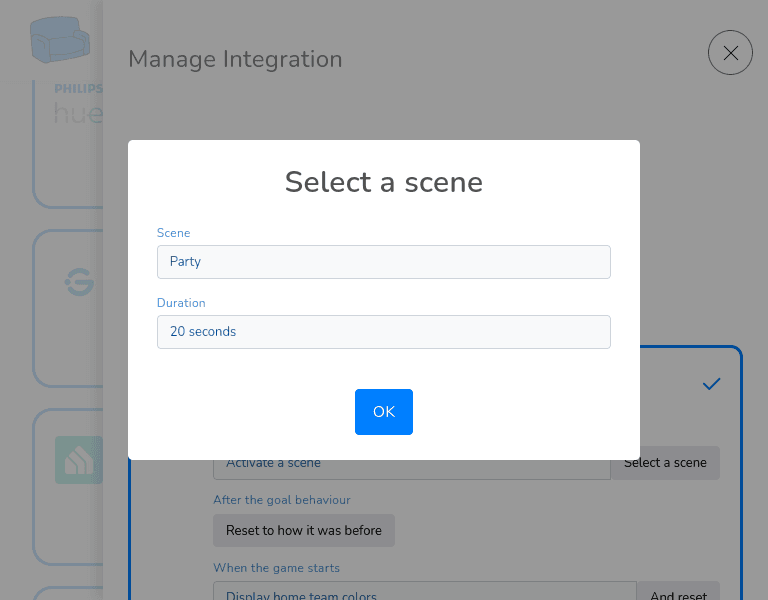Open the Scene dropdown showing Party
This screenshot has width=768, height=600.
pos(384,262)
